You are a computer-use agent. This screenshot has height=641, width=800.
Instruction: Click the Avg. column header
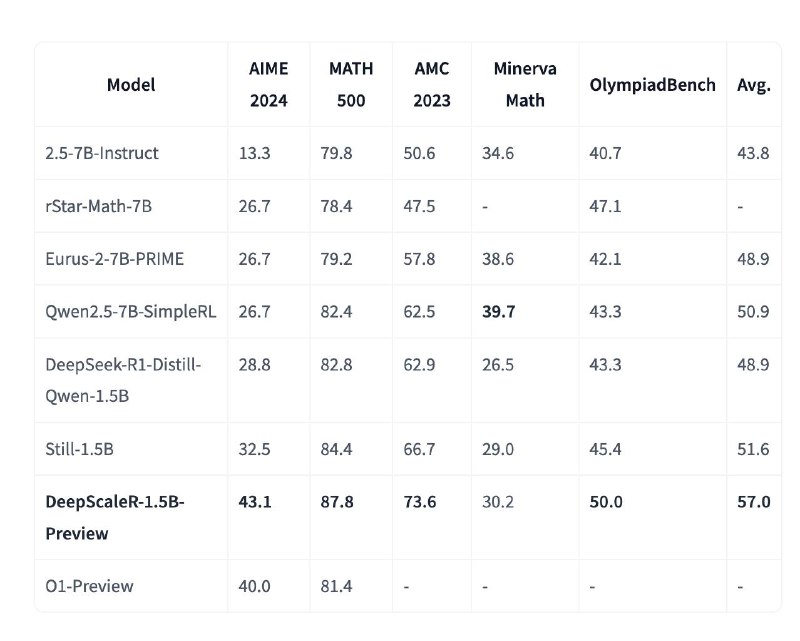[754, 85]
